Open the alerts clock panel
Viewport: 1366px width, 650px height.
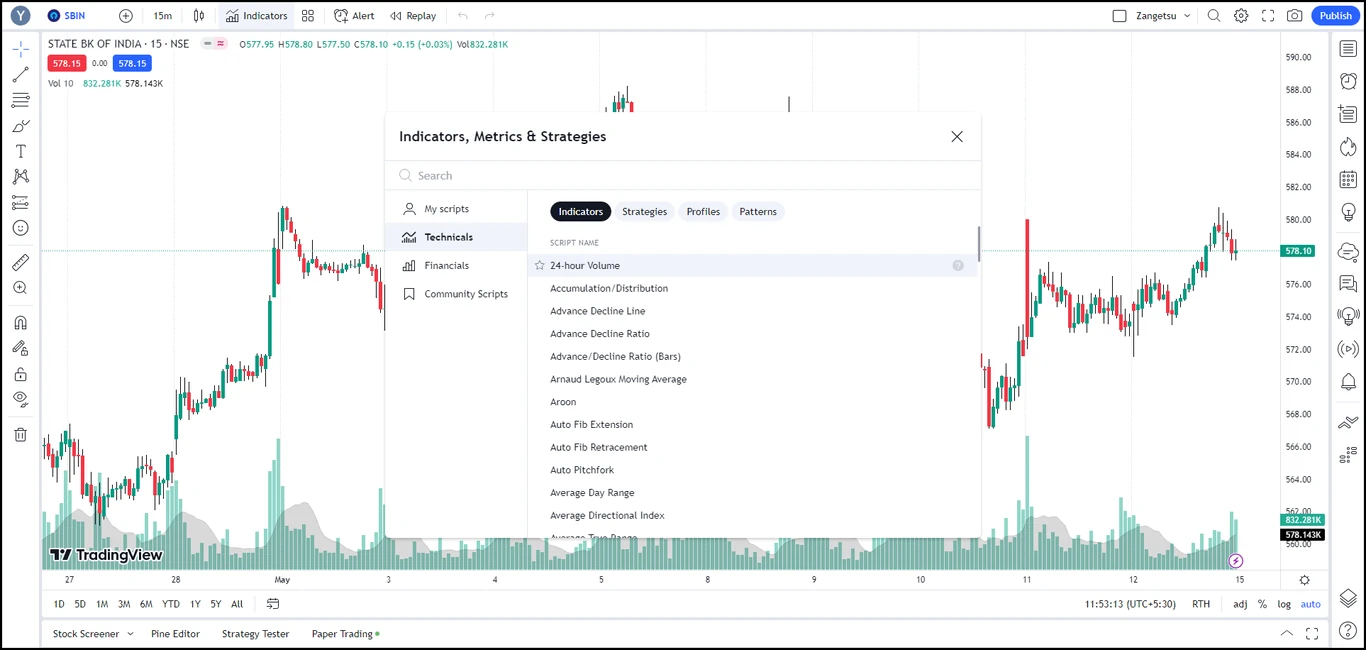pos(1348,81)
